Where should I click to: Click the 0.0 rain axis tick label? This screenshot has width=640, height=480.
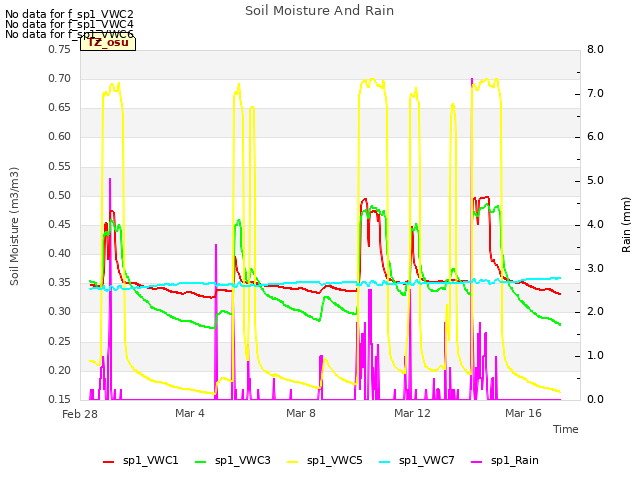click(595, 399)
